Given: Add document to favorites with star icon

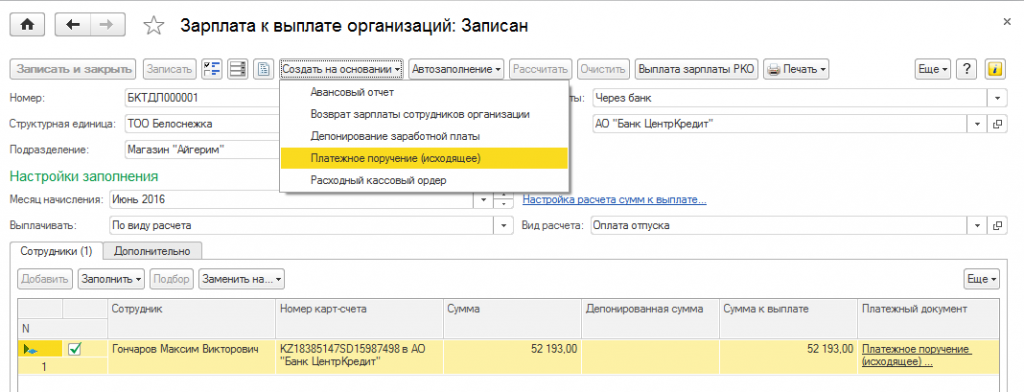Looking at the screenshot, I should (x=153, y=25).
